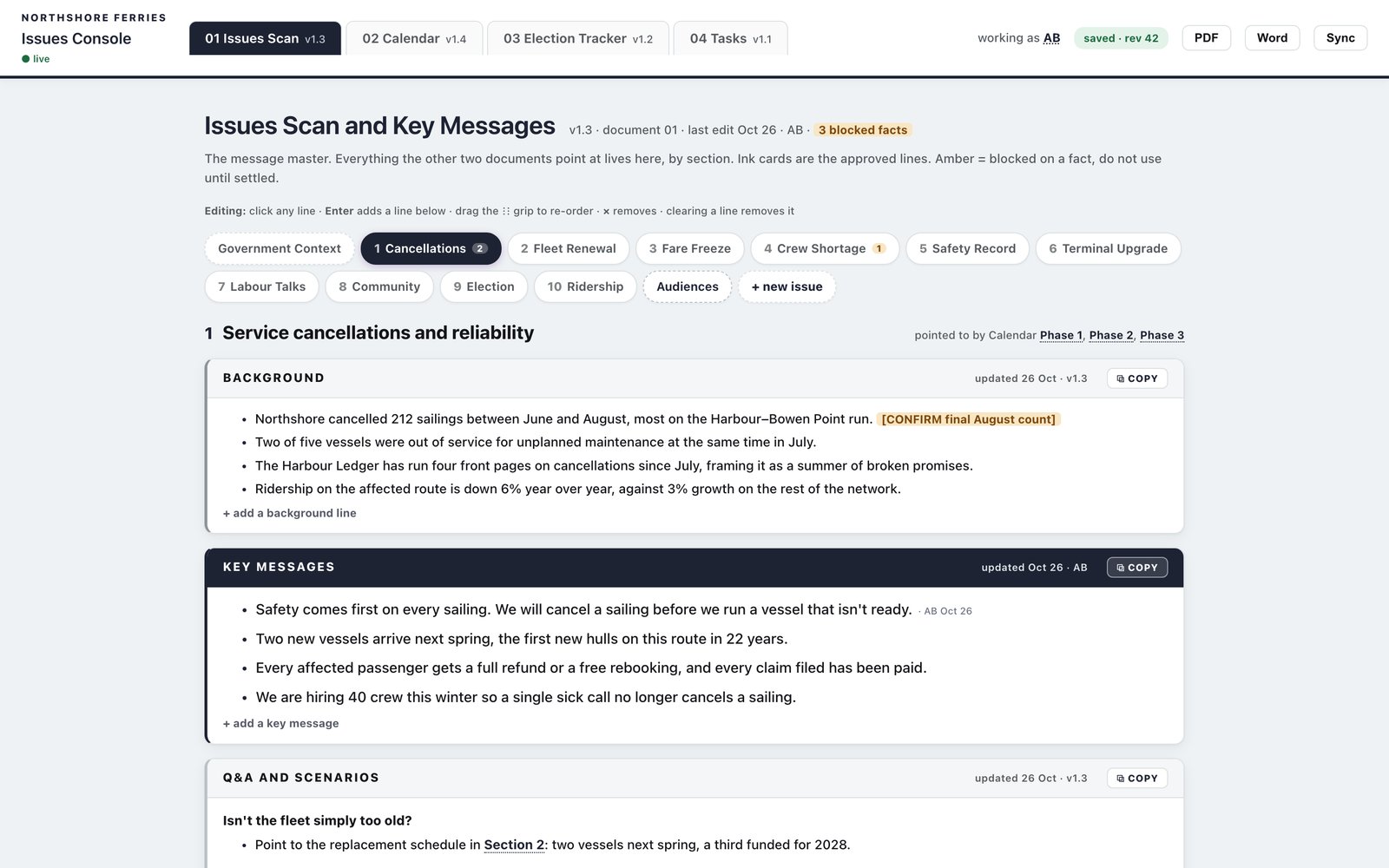The image size is (1389, 868).
Task: Click the CONFIRM final August count flag
Action: point(969,419)
